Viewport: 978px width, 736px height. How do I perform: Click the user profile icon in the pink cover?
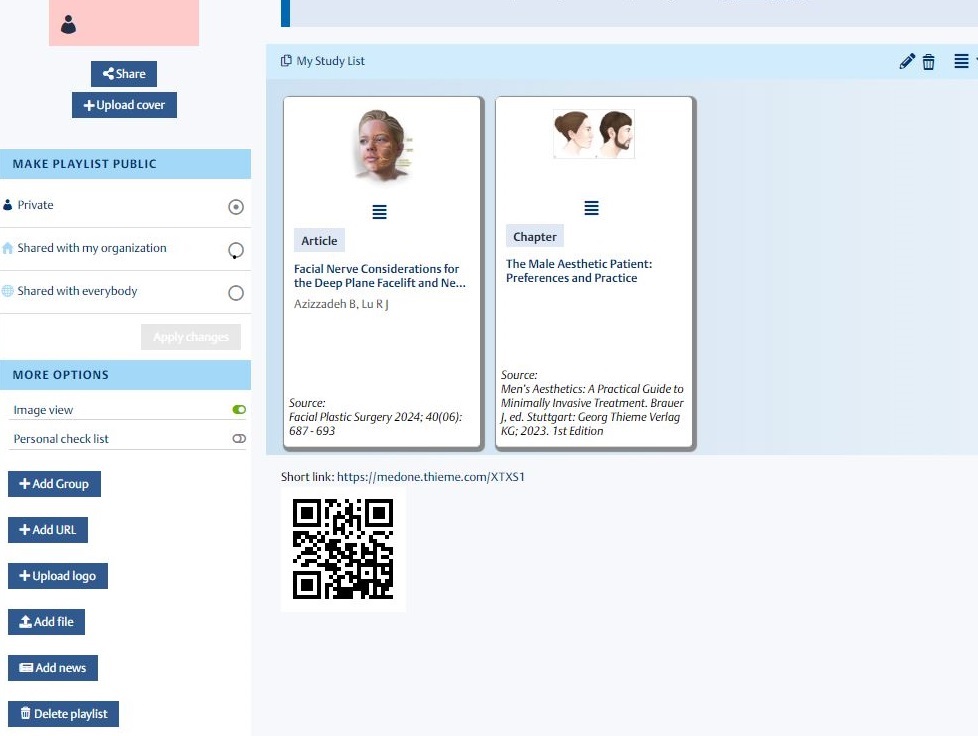[x=68, y=26]
